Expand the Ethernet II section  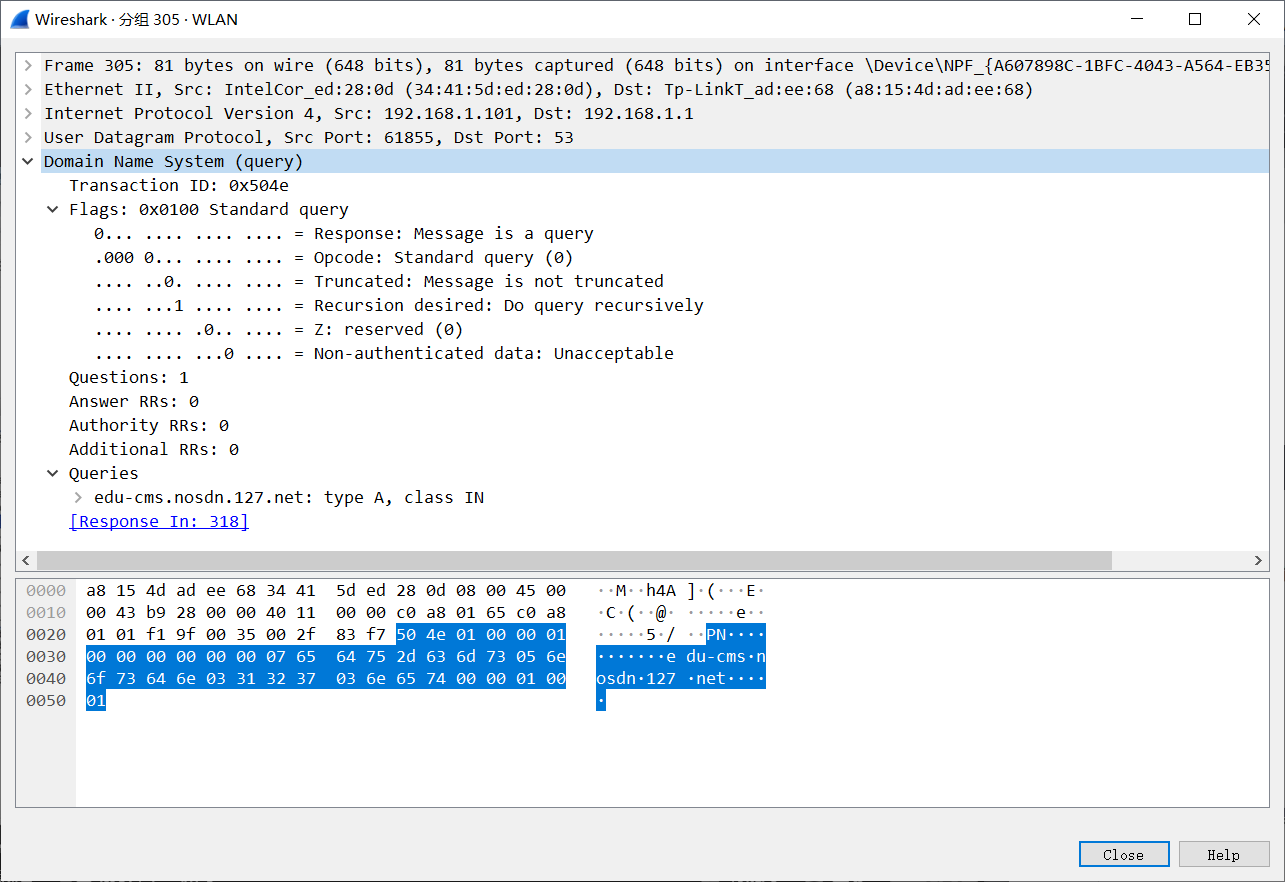click(28, 90)
